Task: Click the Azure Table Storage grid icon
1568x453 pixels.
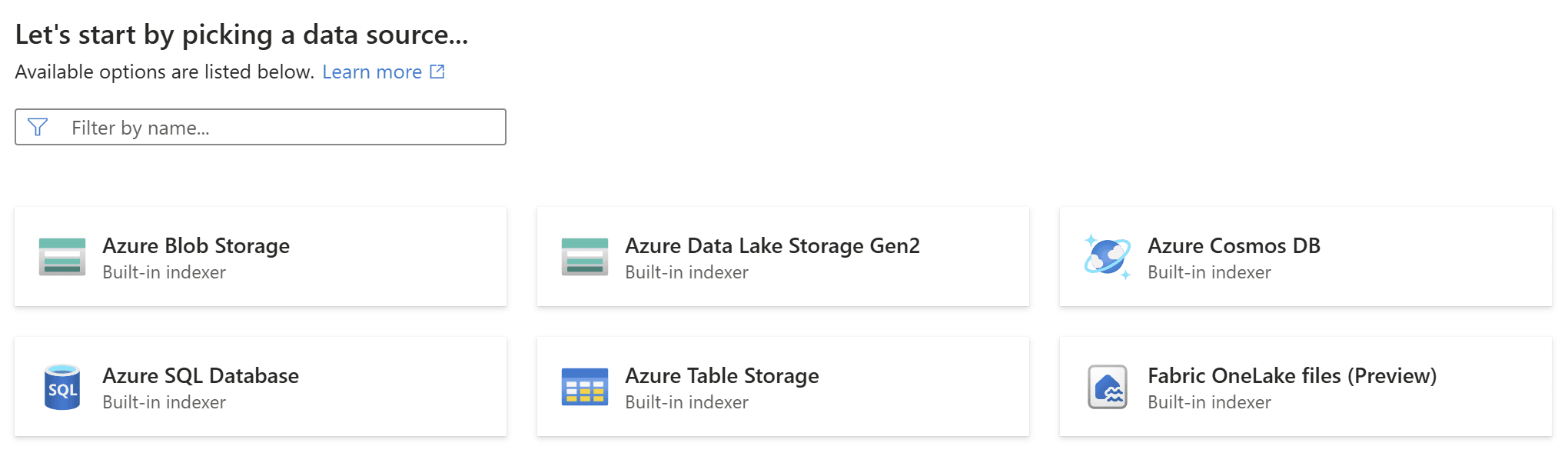Action: coord(585,387)
